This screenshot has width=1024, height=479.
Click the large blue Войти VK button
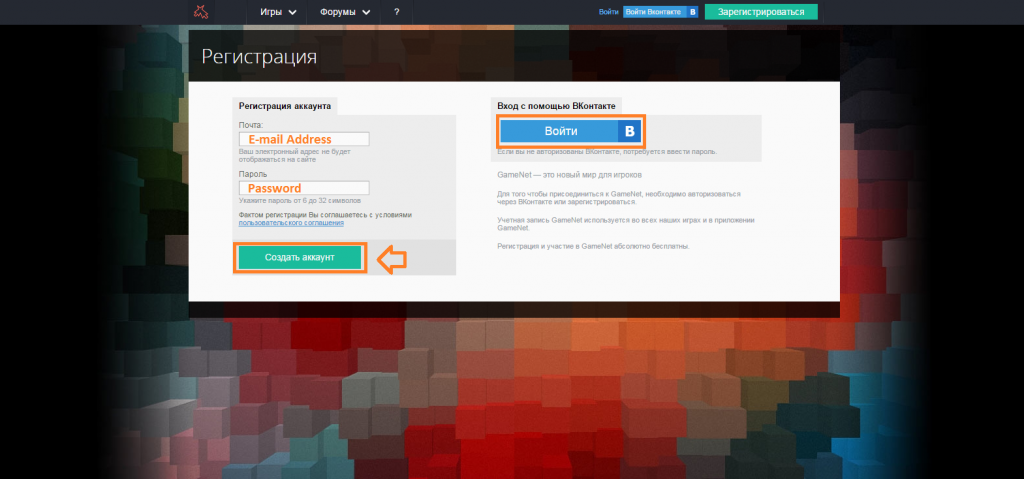coord(571,131)
